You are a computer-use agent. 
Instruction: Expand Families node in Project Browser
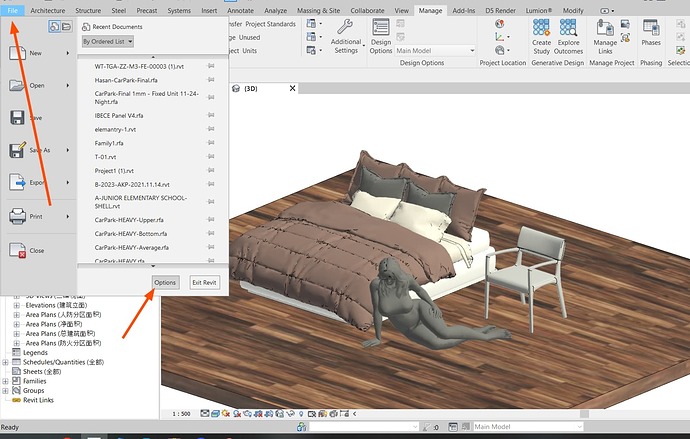[5, 381]
